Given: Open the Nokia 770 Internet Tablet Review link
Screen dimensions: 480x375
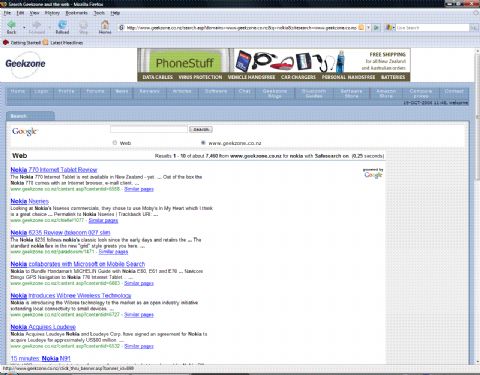Looking at the screenshot, I should (54, 170).
